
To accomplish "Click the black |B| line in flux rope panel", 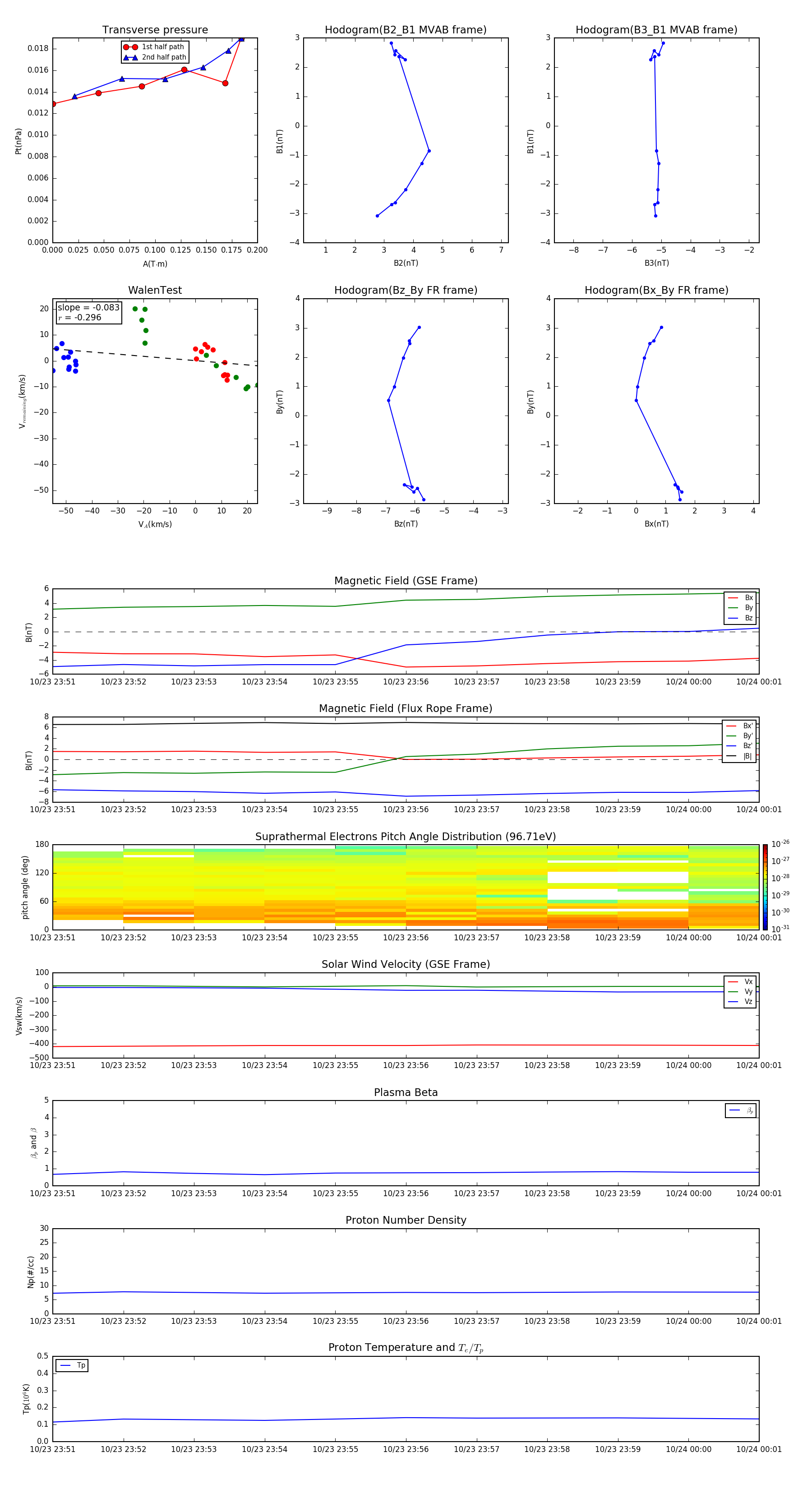I will point(406,723).
